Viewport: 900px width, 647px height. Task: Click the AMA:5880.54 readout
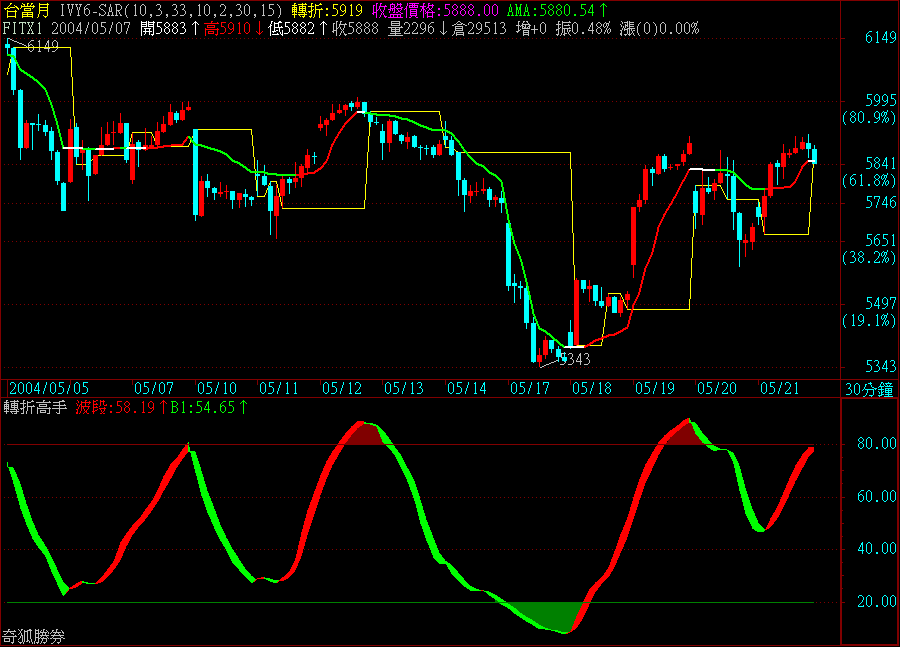point(557,10)
